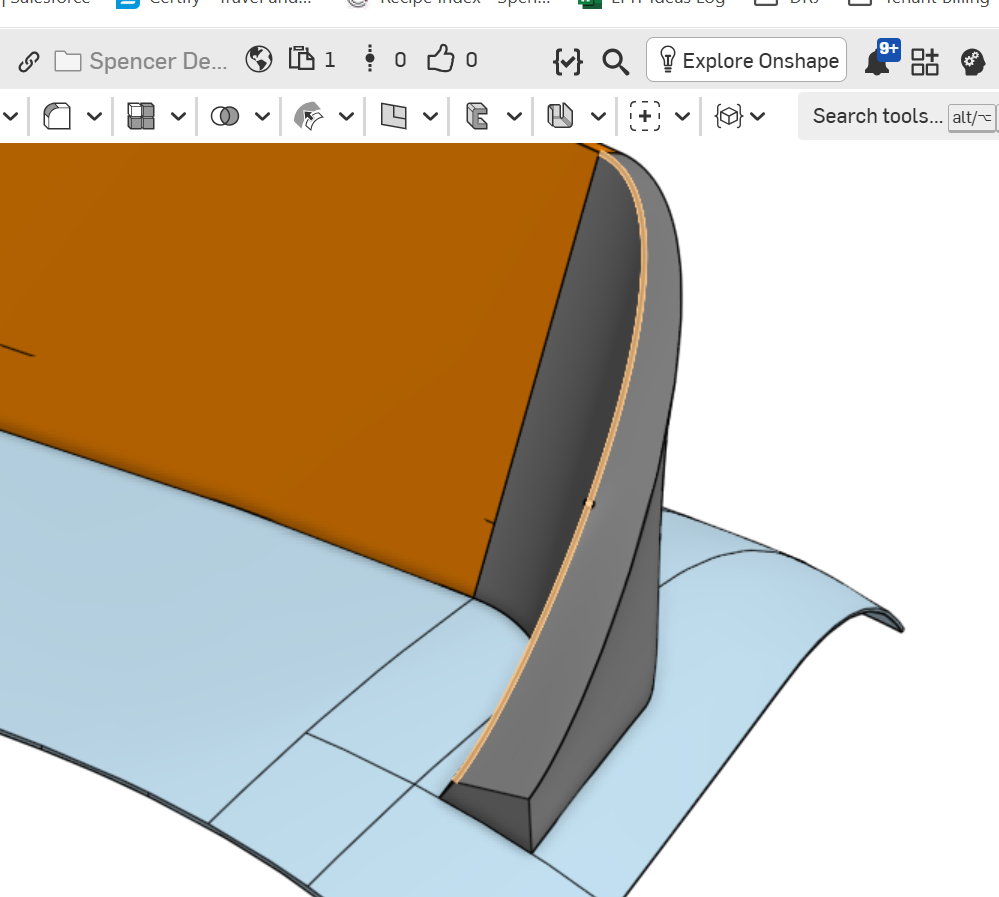Click the Explore Onshape button

pos(746,60)
